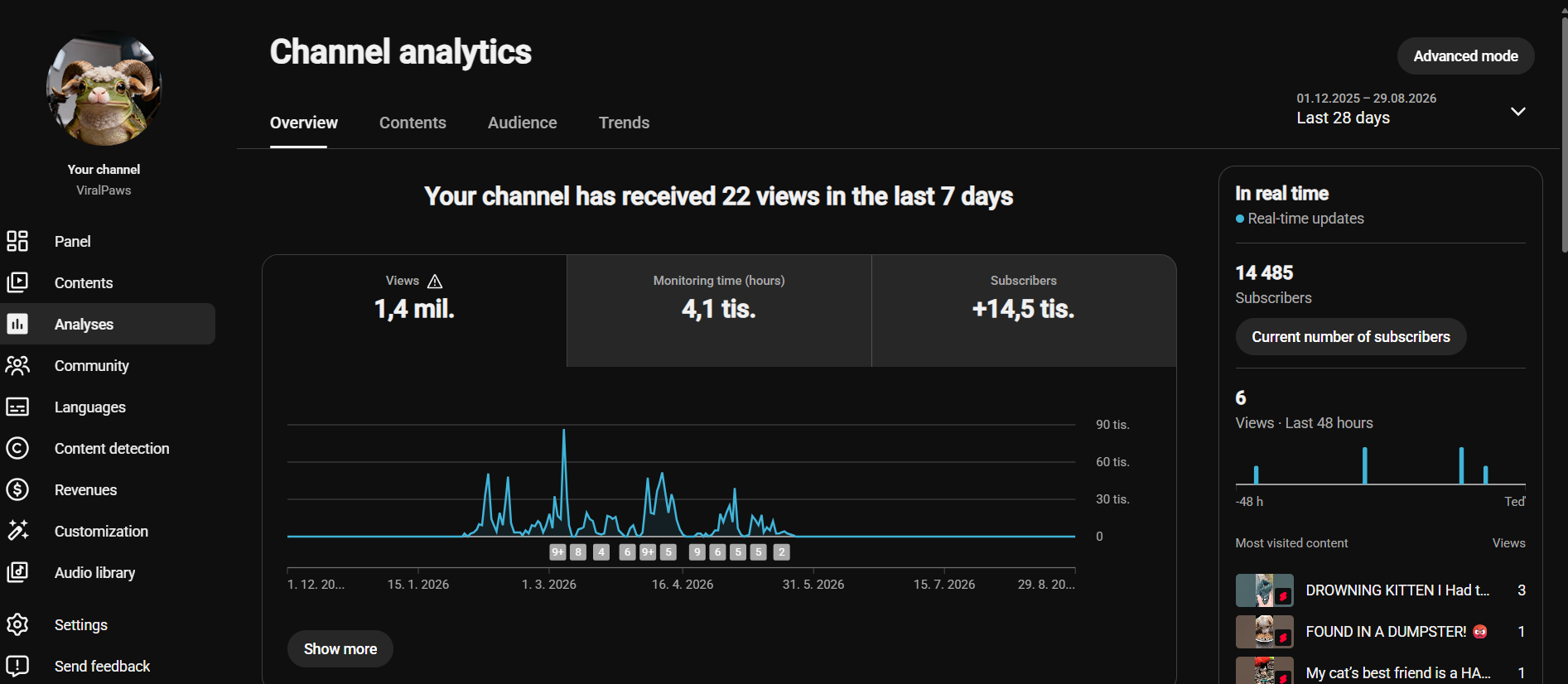1568x684 pixels.
Task: Select the Monitoring time (hours) metric card
Action: coord(719,311)
